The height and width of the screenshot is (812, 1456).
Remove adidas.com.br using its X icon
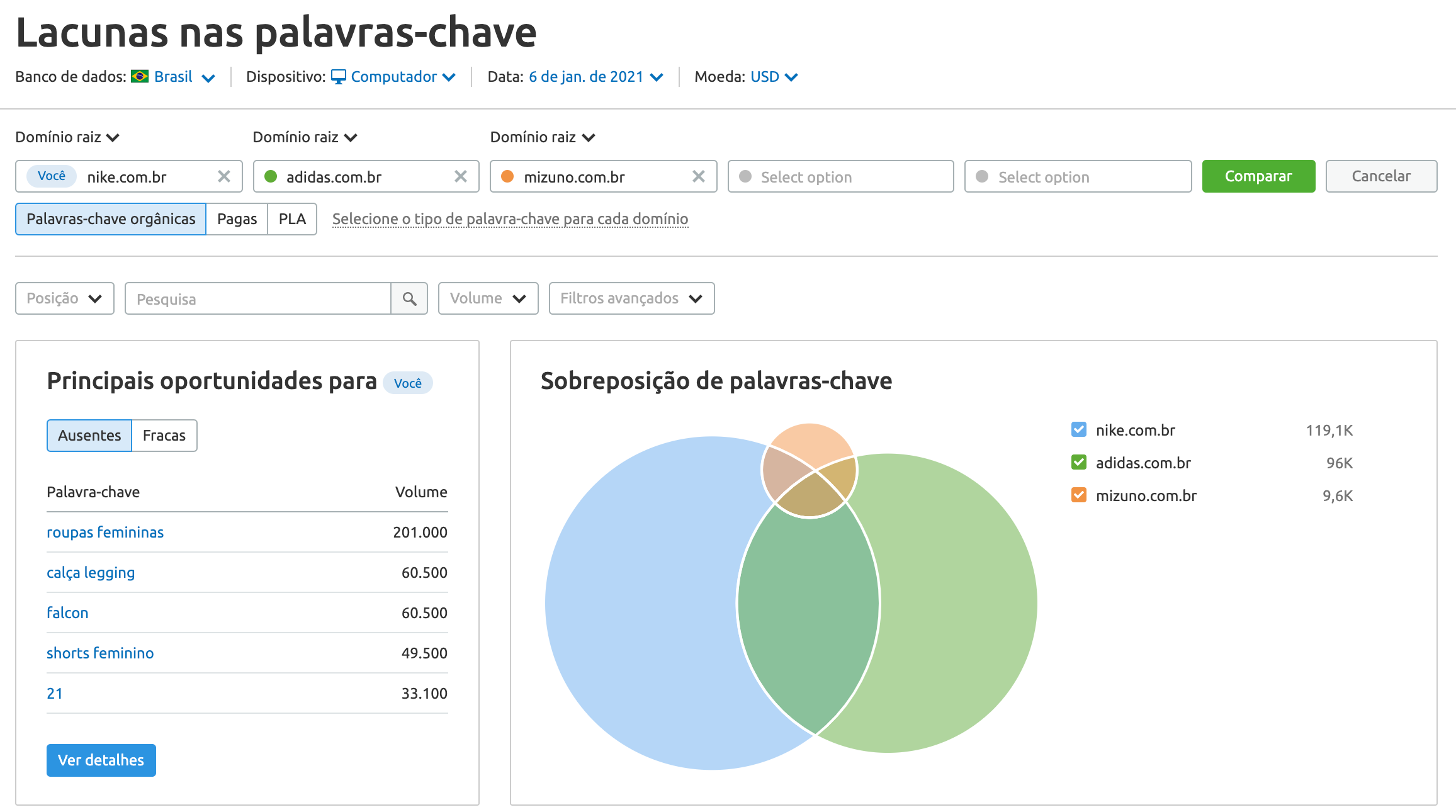[x=461, y=176]
